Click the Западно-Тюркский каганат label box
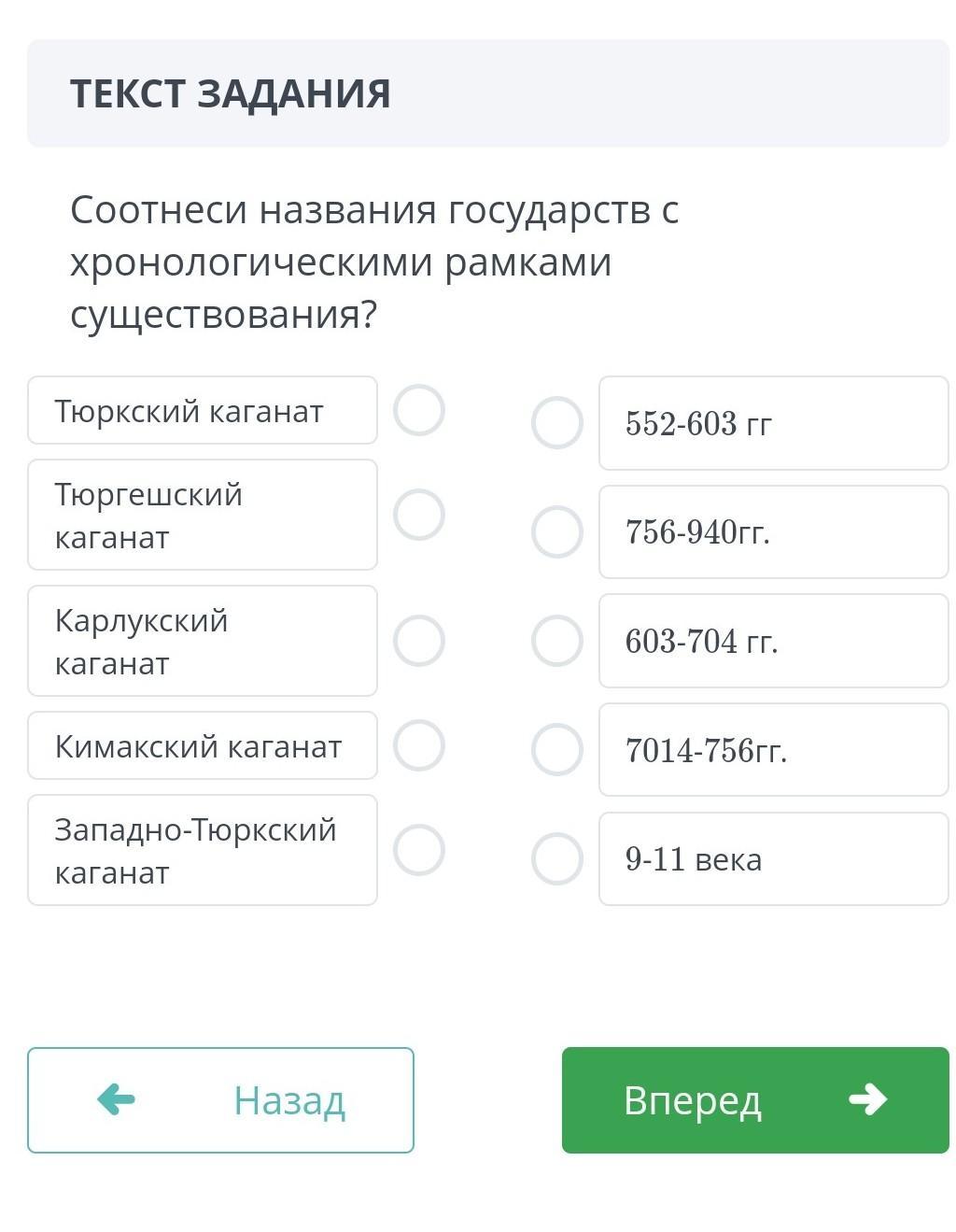Screen dimensions: 956x1232 203,850
